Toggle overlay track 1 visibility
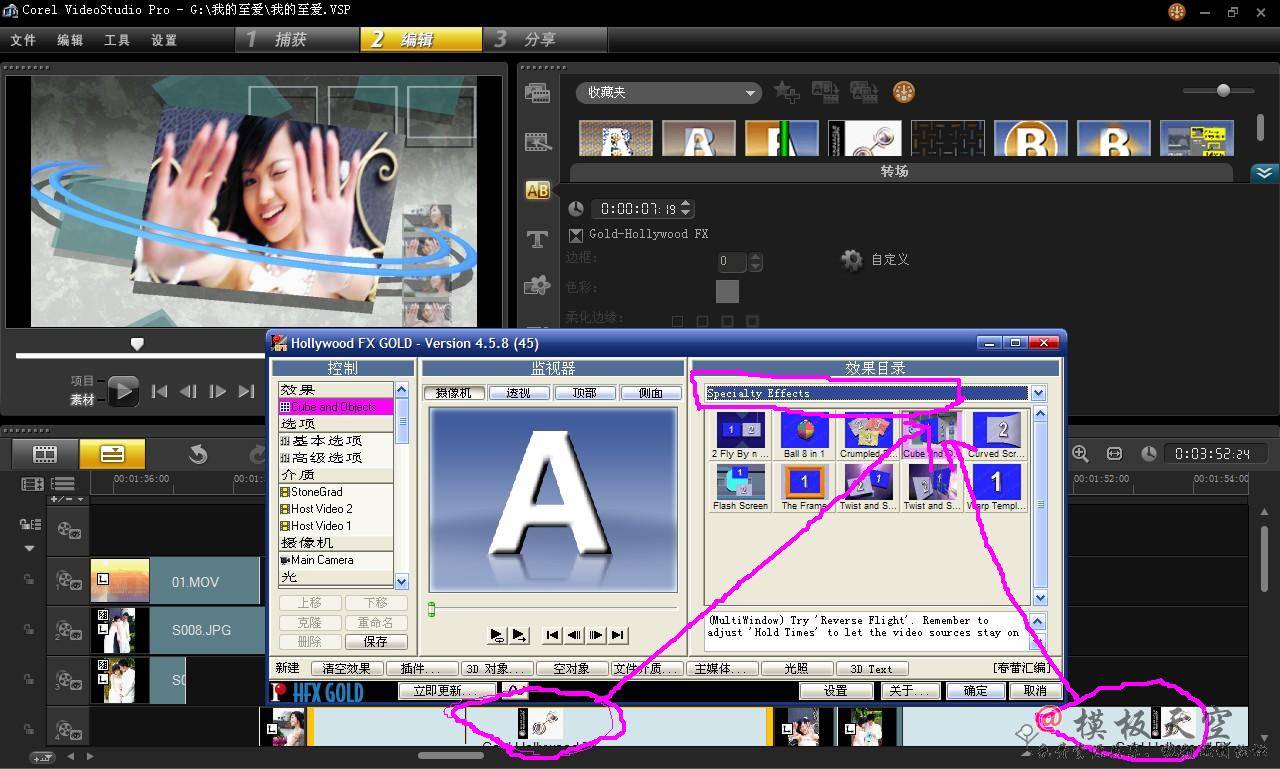Image resolution: width=1280 pixels, height=769 pixels. [x=67, y=580]
